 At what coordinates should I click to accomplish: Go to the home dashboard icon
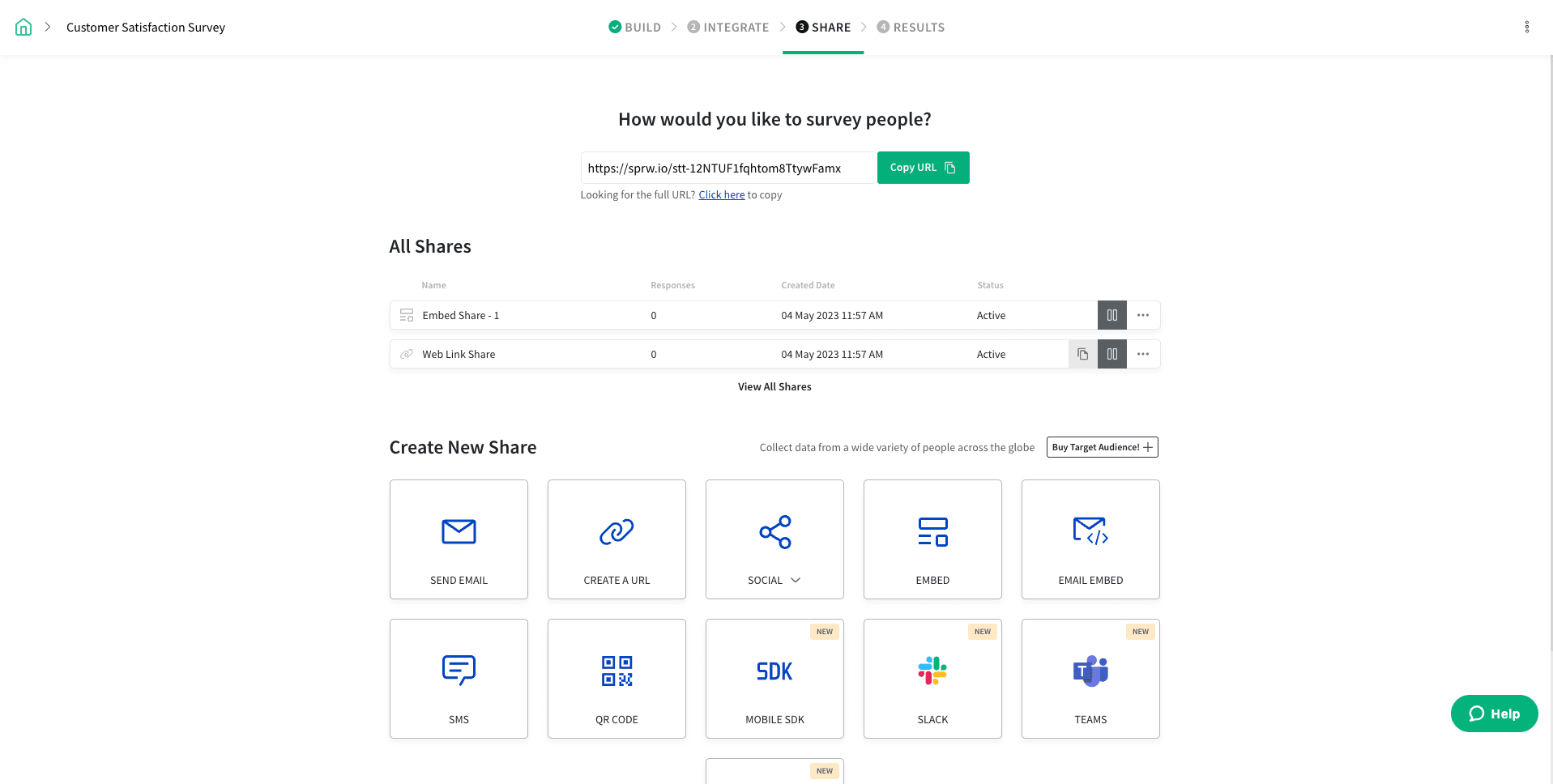click(x=23, y=27)
